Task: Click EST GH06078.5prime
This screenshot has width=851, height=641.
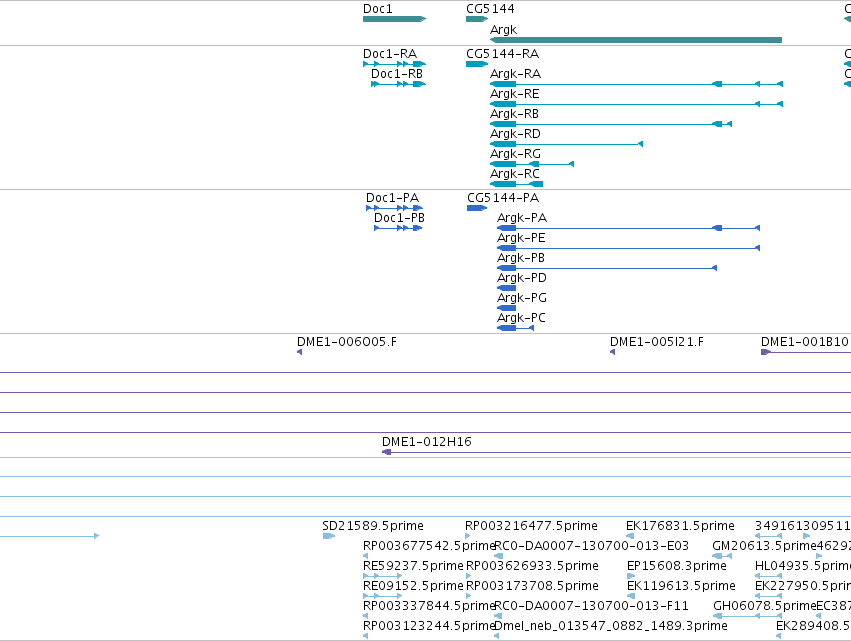Action: pos(747,616)
